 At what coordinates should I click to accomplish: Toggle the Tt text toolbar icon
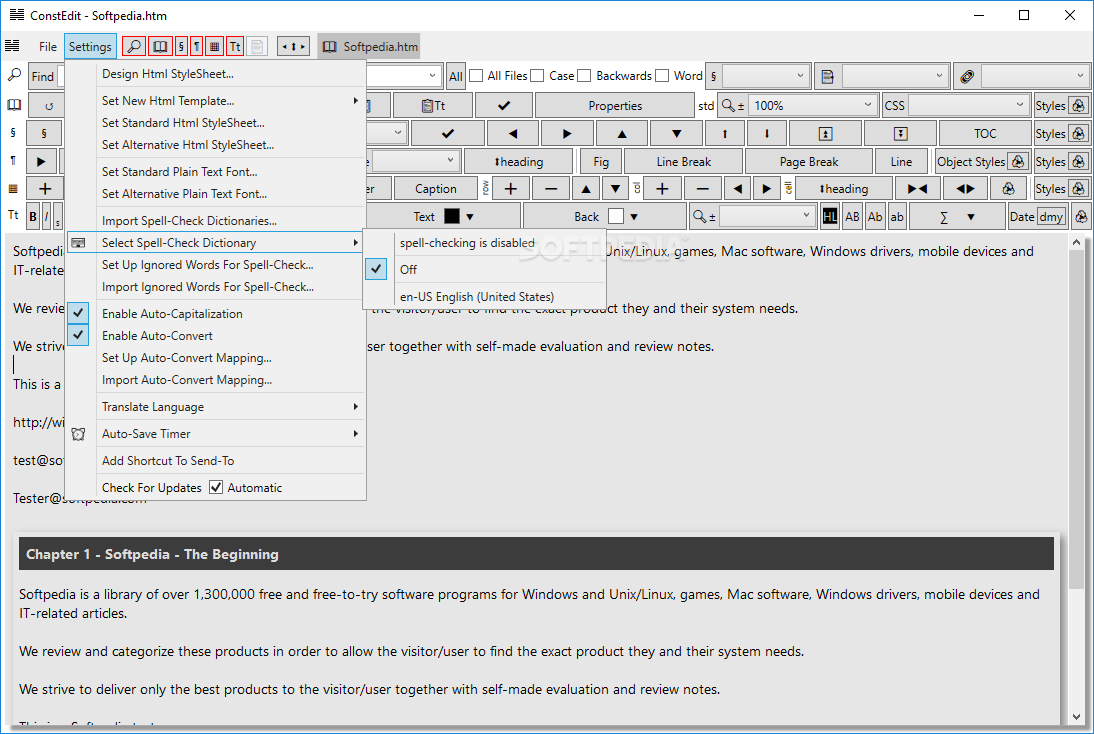click(235, 47)
